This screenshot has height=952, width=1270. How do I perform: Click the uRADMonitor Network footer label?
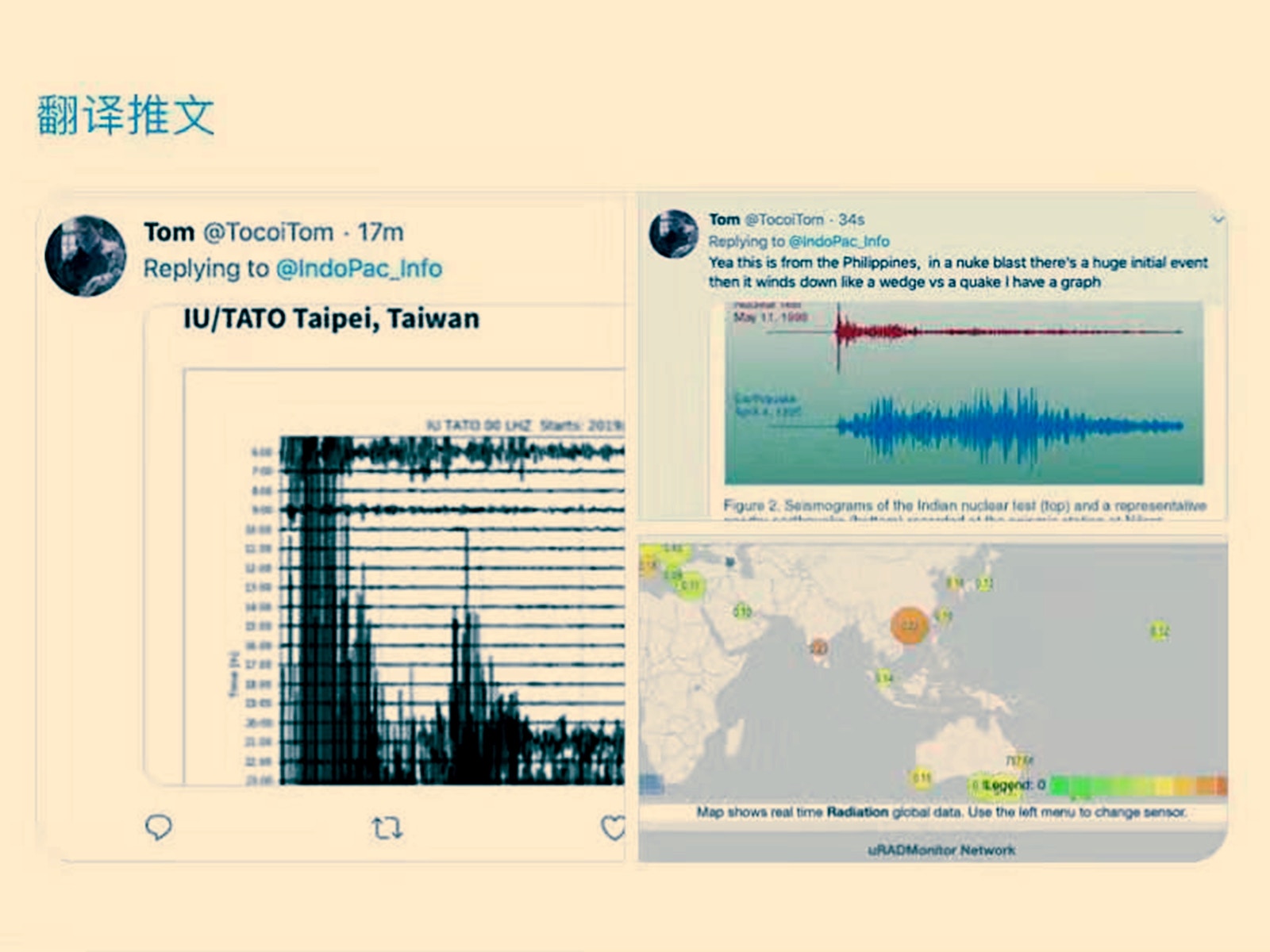(x=941, y=850)
